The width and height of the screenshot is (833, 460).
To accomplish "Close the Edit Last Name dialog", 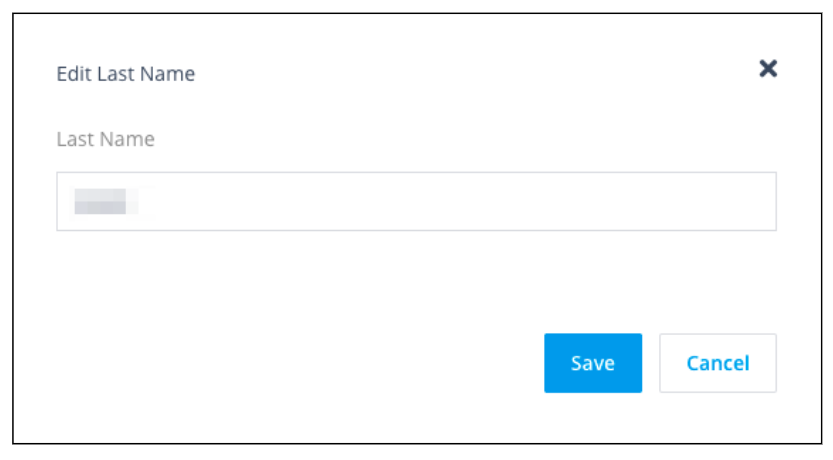I will (768, 69).
